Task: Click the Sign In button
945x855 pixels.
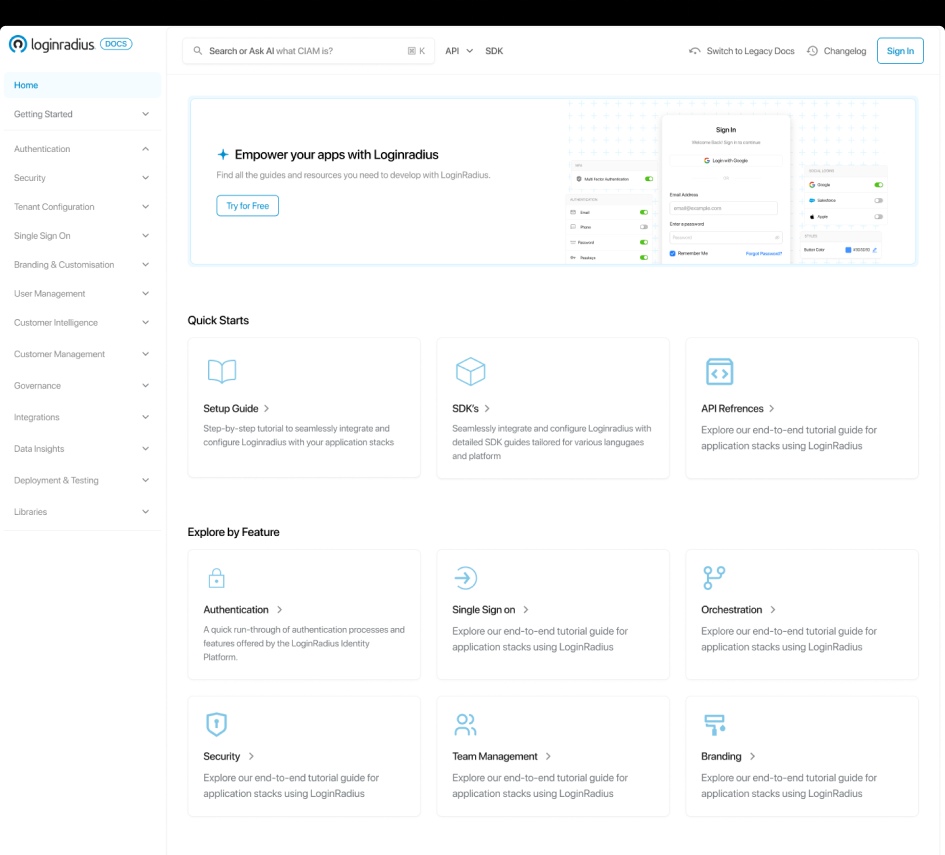Action: click(x=900, y=51)
